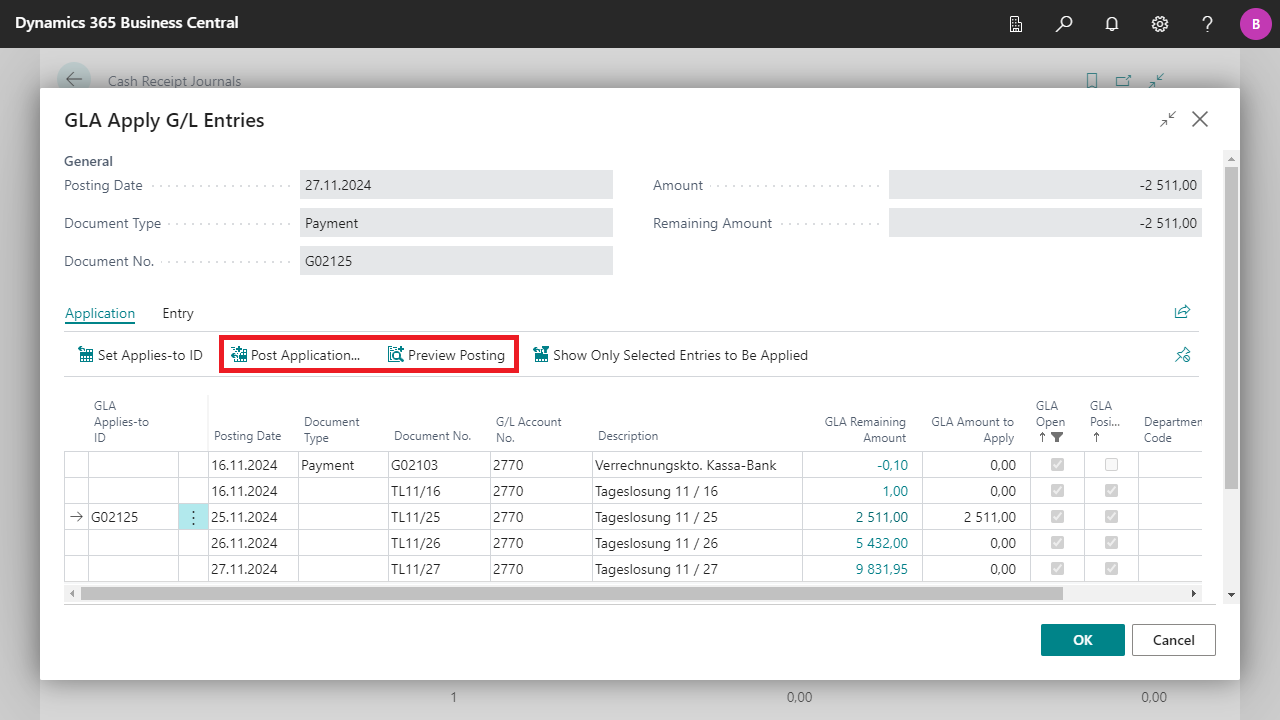Click the search magnifier icon in header
Viewport: 1280px width, 720px height.
click(1064, 24)
